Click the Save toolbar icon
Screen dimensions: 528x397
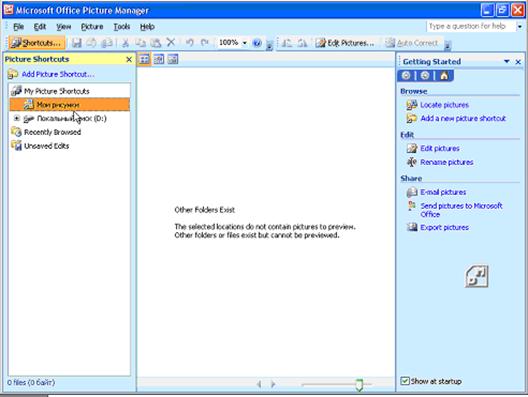[77, 43]
